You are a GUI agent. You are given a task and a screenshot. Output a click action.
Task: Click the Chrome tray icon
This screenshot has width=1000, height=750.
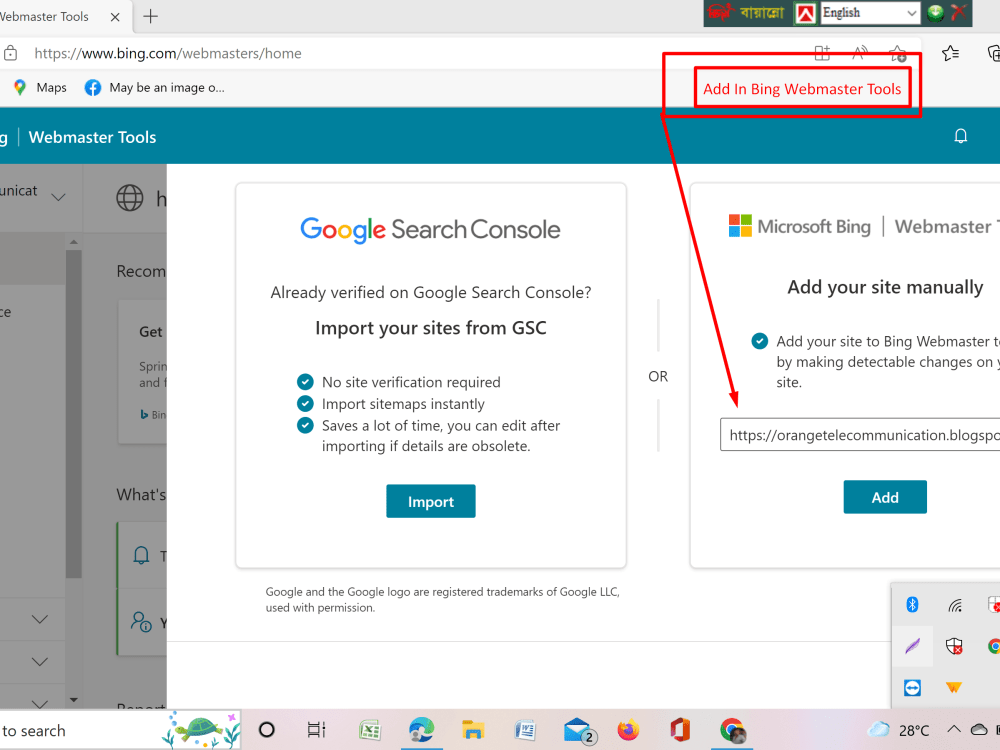click(994, 646)
